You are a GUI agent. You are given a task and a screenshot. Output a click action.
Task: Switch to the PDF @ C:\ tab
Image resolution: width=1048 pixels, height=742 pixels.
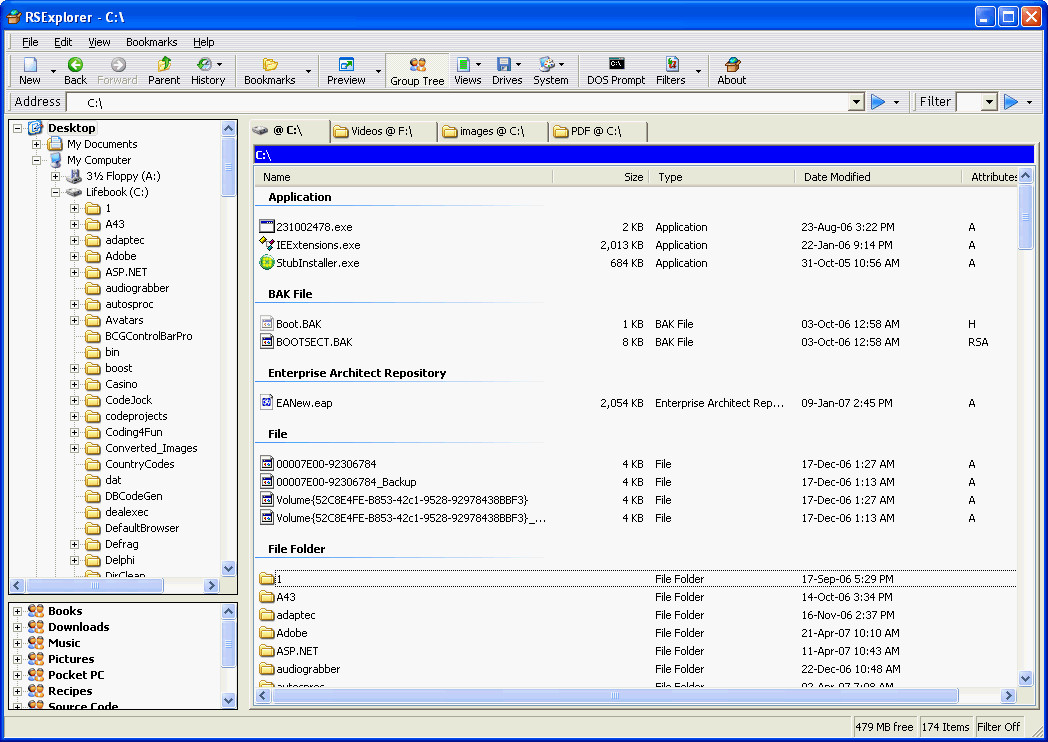pyautogui.click(x=596, y=132)
